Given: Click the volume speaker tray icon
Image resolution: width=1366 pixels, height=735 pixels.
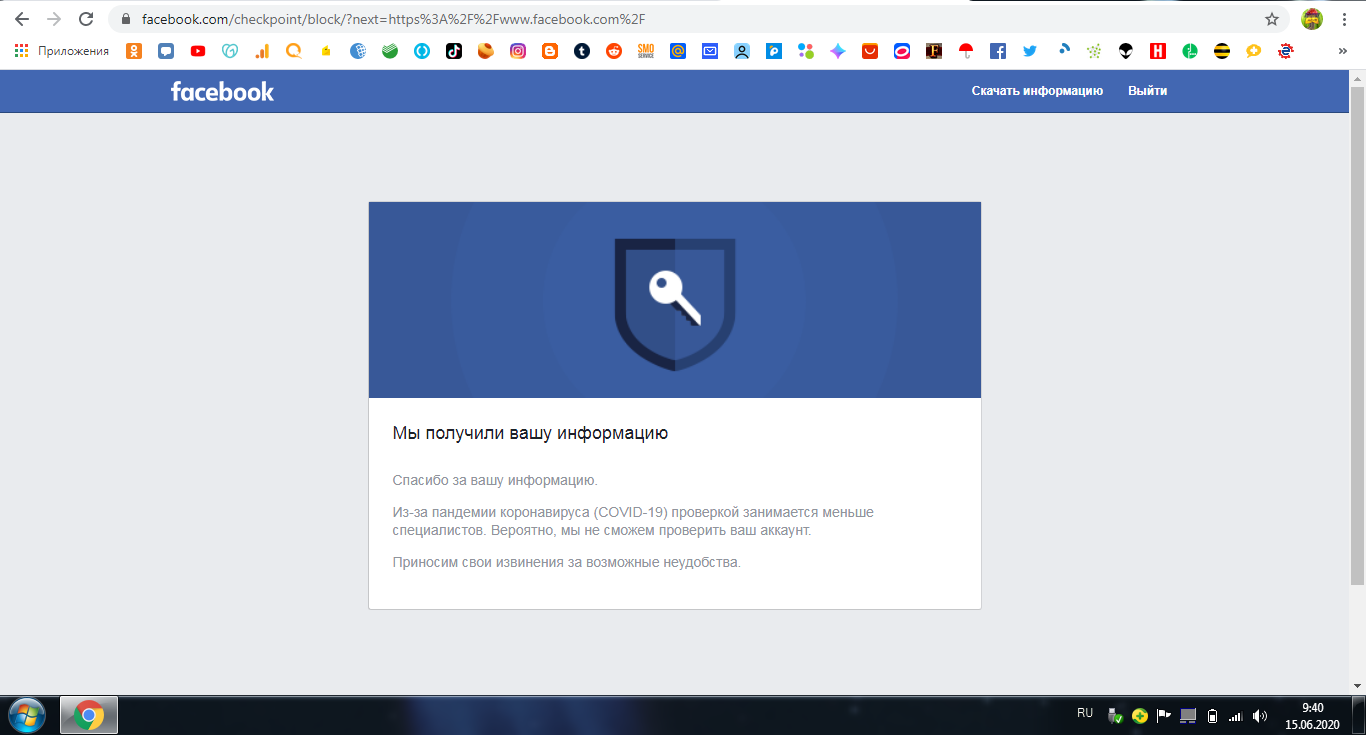Looking at the screenshot, I should click(1260, 716).
